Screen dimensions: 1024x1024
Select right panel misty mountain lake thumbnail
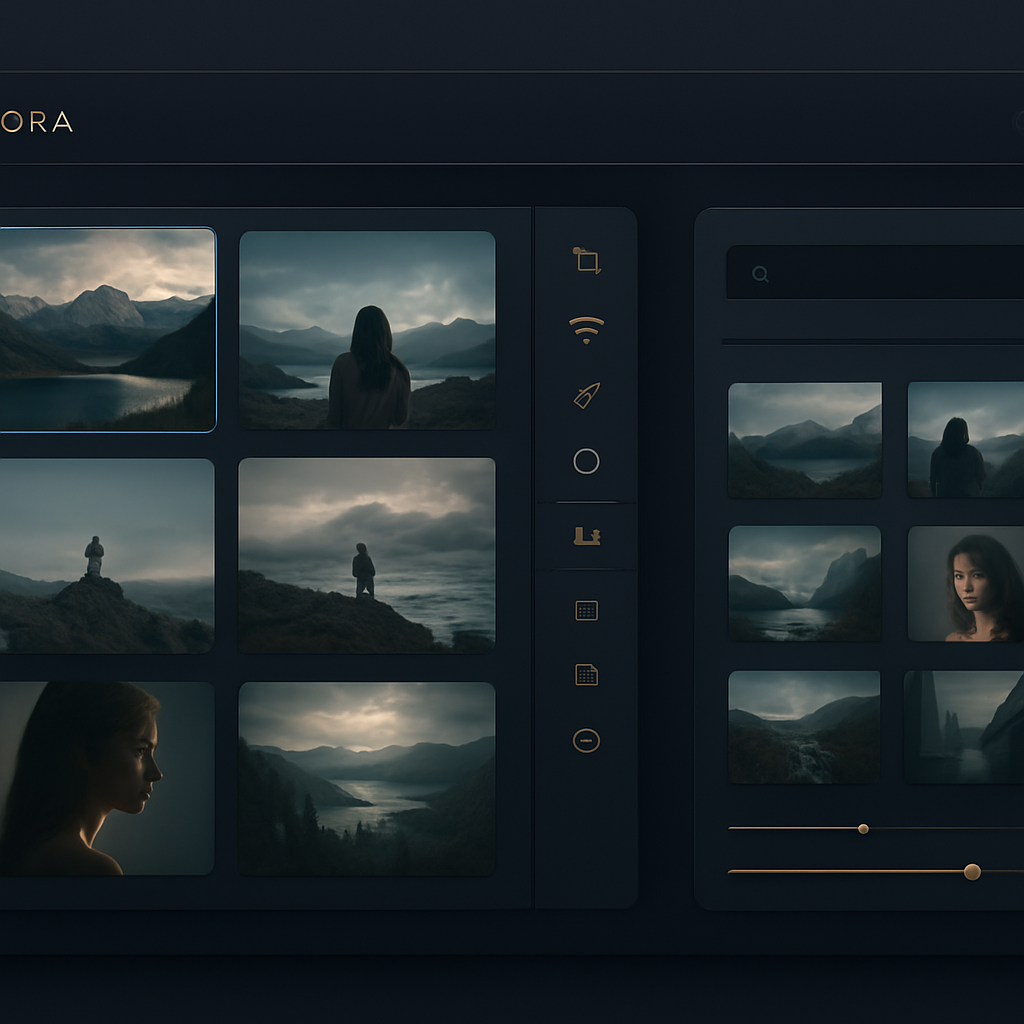[x=805, y=440]
